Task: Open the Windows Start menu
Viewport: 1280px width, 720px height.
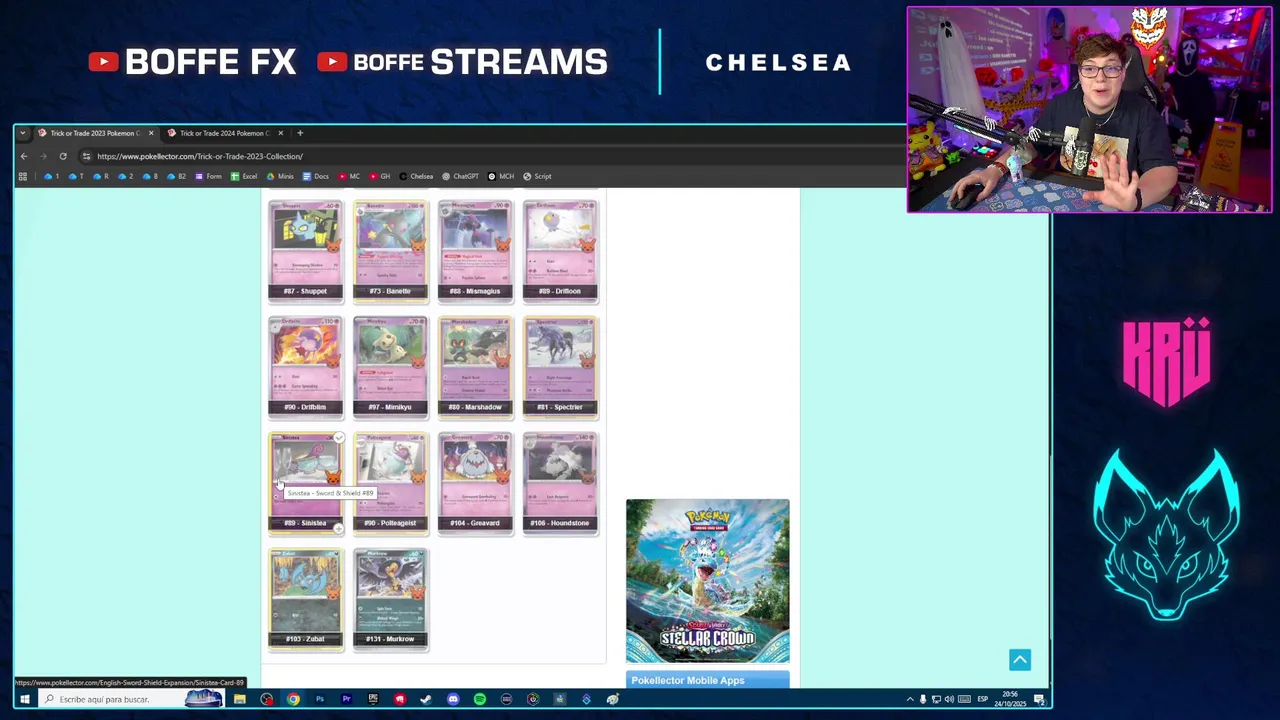Action: [x=24, y=699]
